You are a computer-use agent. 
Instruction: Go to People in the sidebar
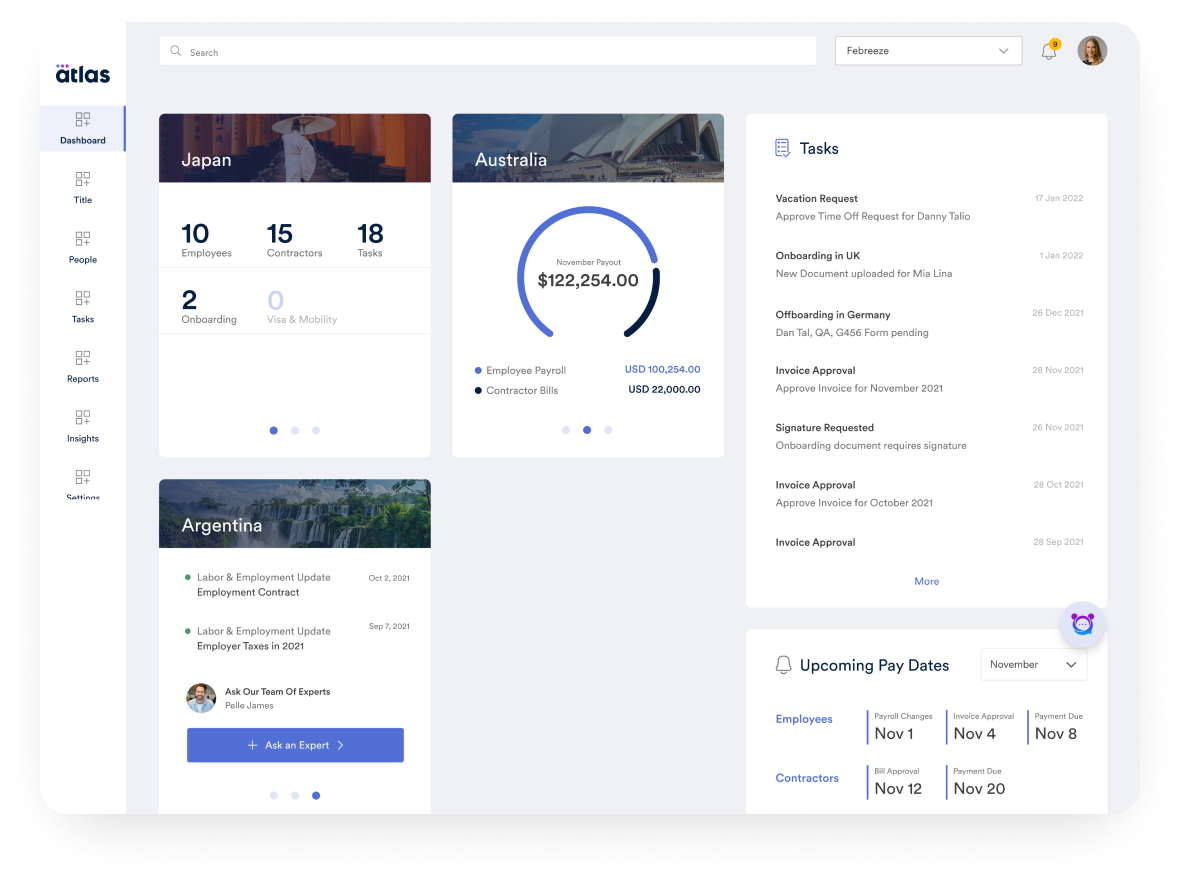coord(83,248)
